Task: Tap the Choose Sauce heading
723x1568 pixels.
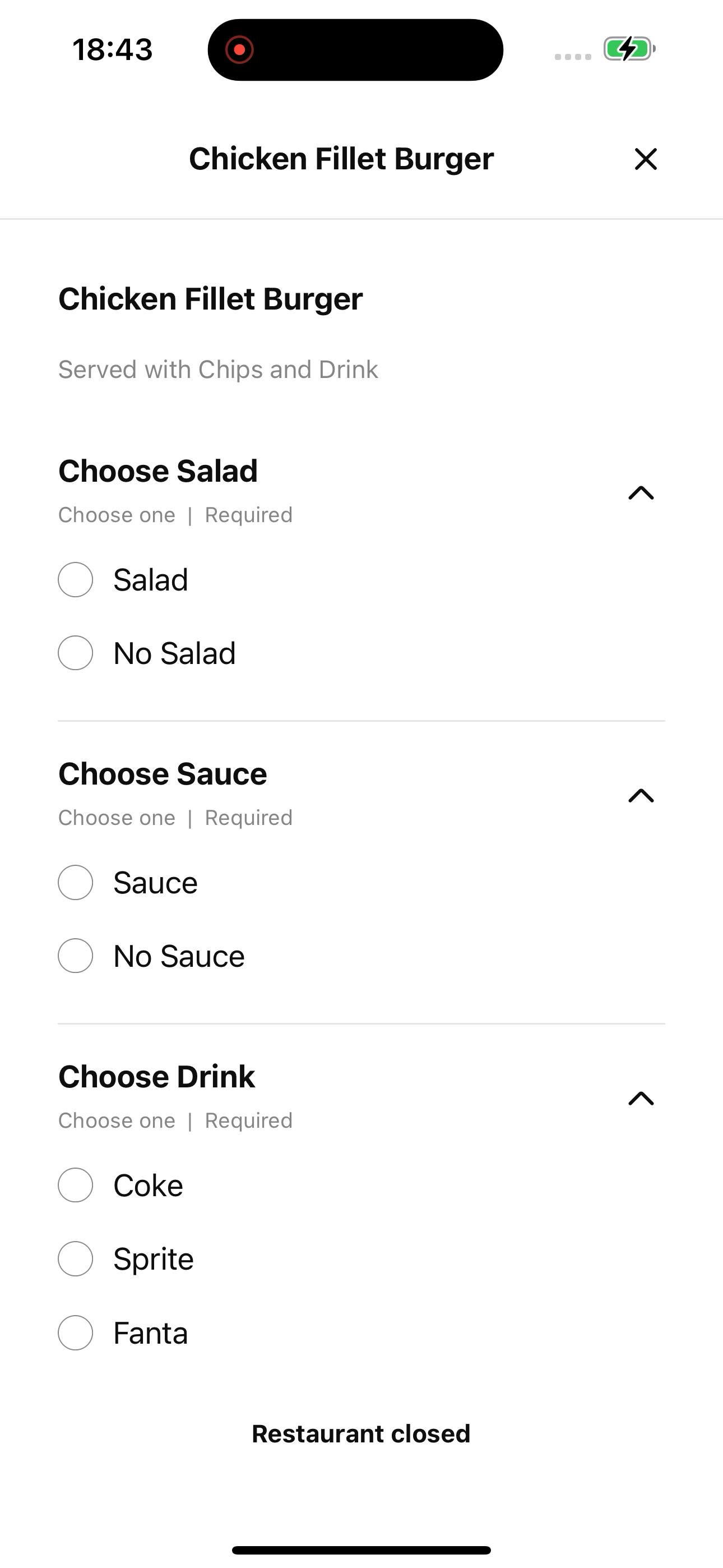Action: [163, 774]
